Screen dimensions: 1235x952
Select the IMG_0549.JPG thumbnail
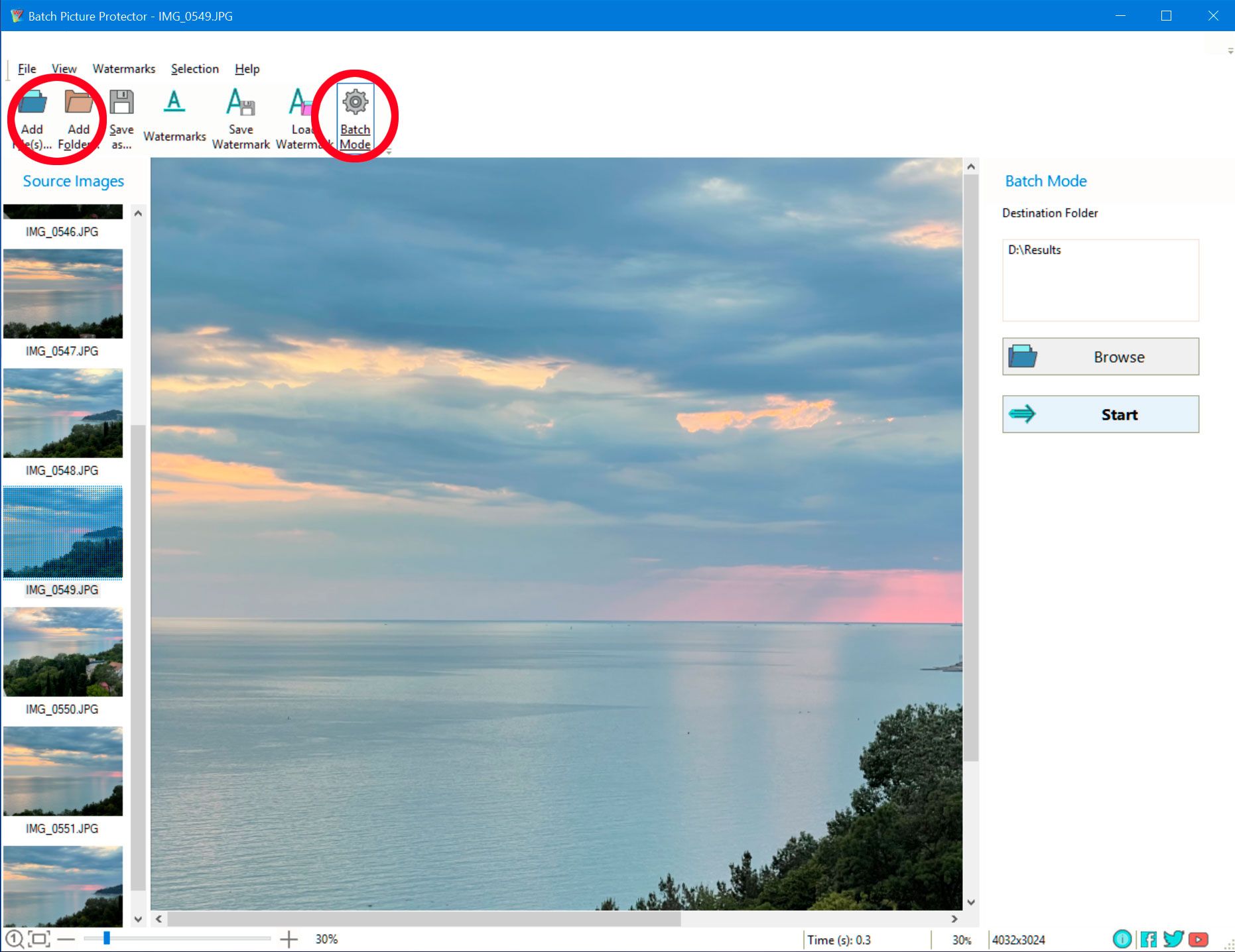pyautogui.click(x=63, y=532)
